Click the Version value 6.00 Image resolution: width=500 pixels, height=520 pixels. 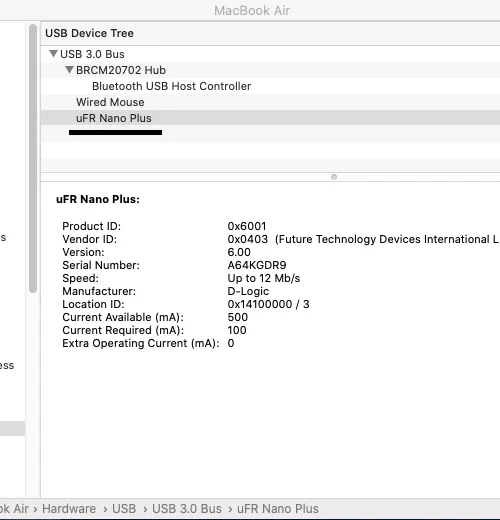[x=239, y=252]
